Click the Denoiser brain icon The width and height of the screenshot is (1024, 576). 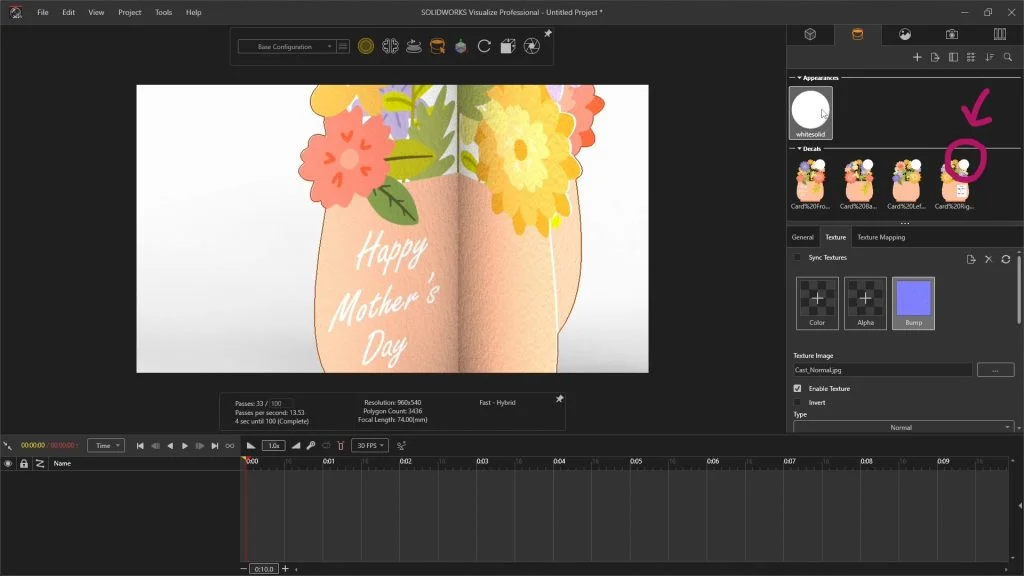[x=390, y=46]
